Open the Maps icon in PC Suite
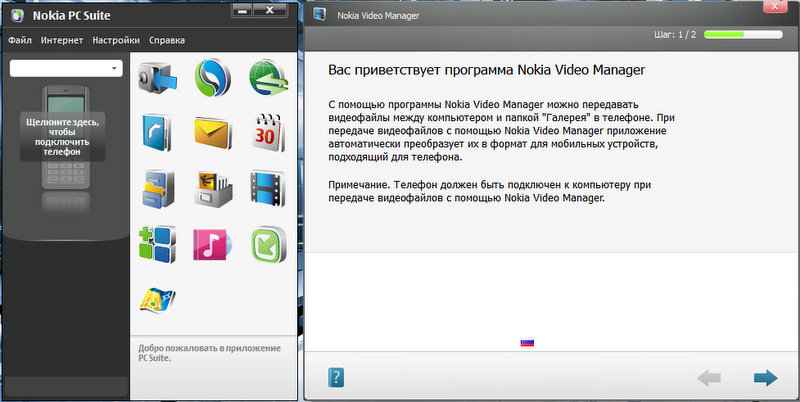The height and width of the screenshot is (402, 800). (157, 300)
